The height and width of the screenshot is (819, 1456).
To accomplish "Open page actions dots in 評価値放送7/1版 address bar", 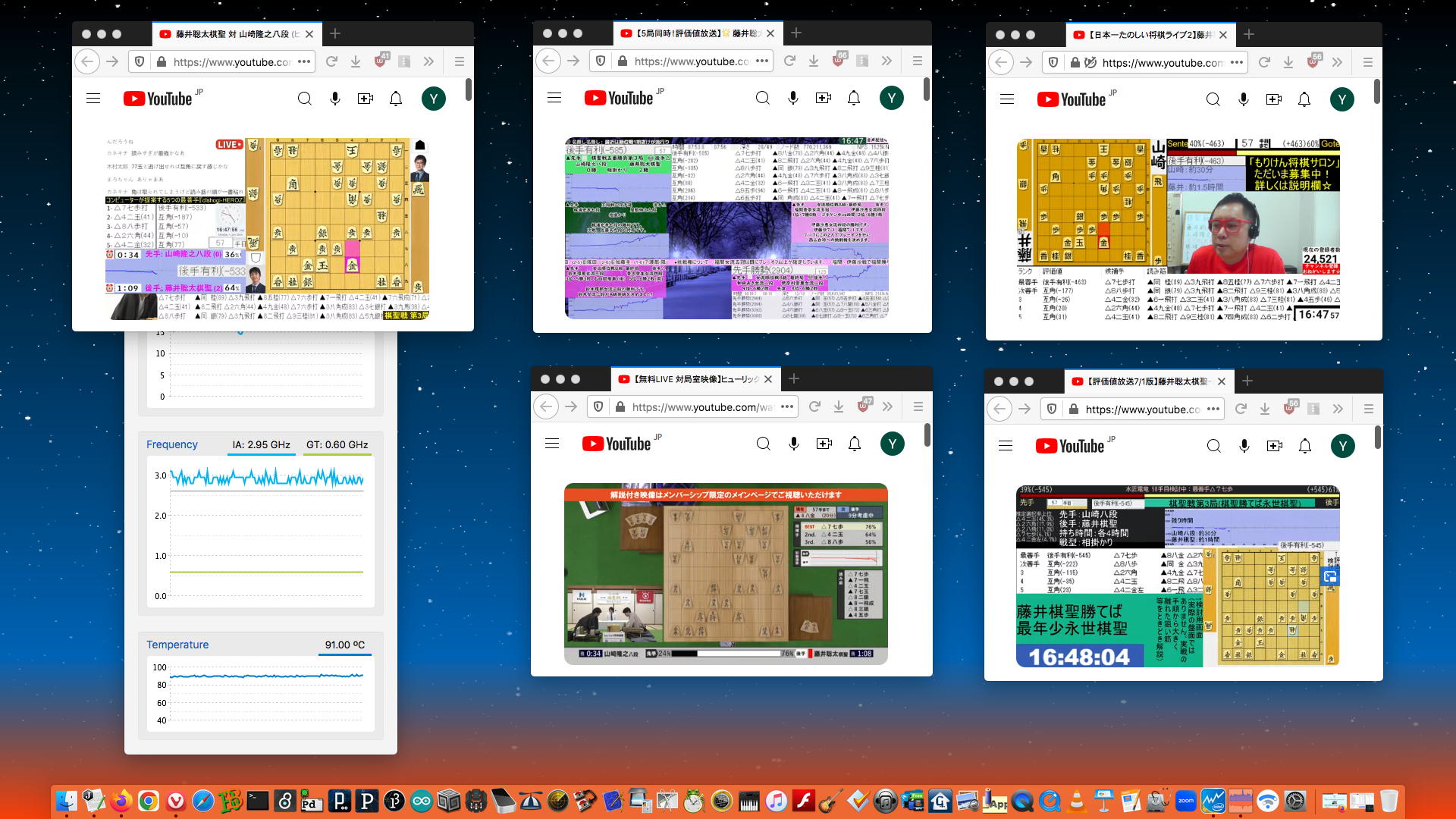I will [x=1213, y=409].
